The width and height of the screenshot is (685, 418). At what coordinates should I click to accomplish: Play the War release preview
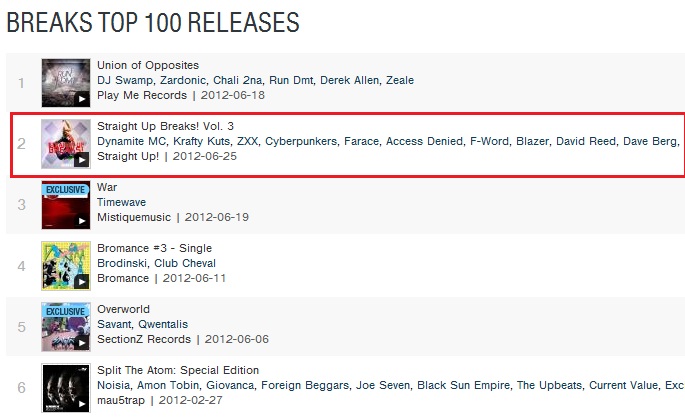point(82,221)
